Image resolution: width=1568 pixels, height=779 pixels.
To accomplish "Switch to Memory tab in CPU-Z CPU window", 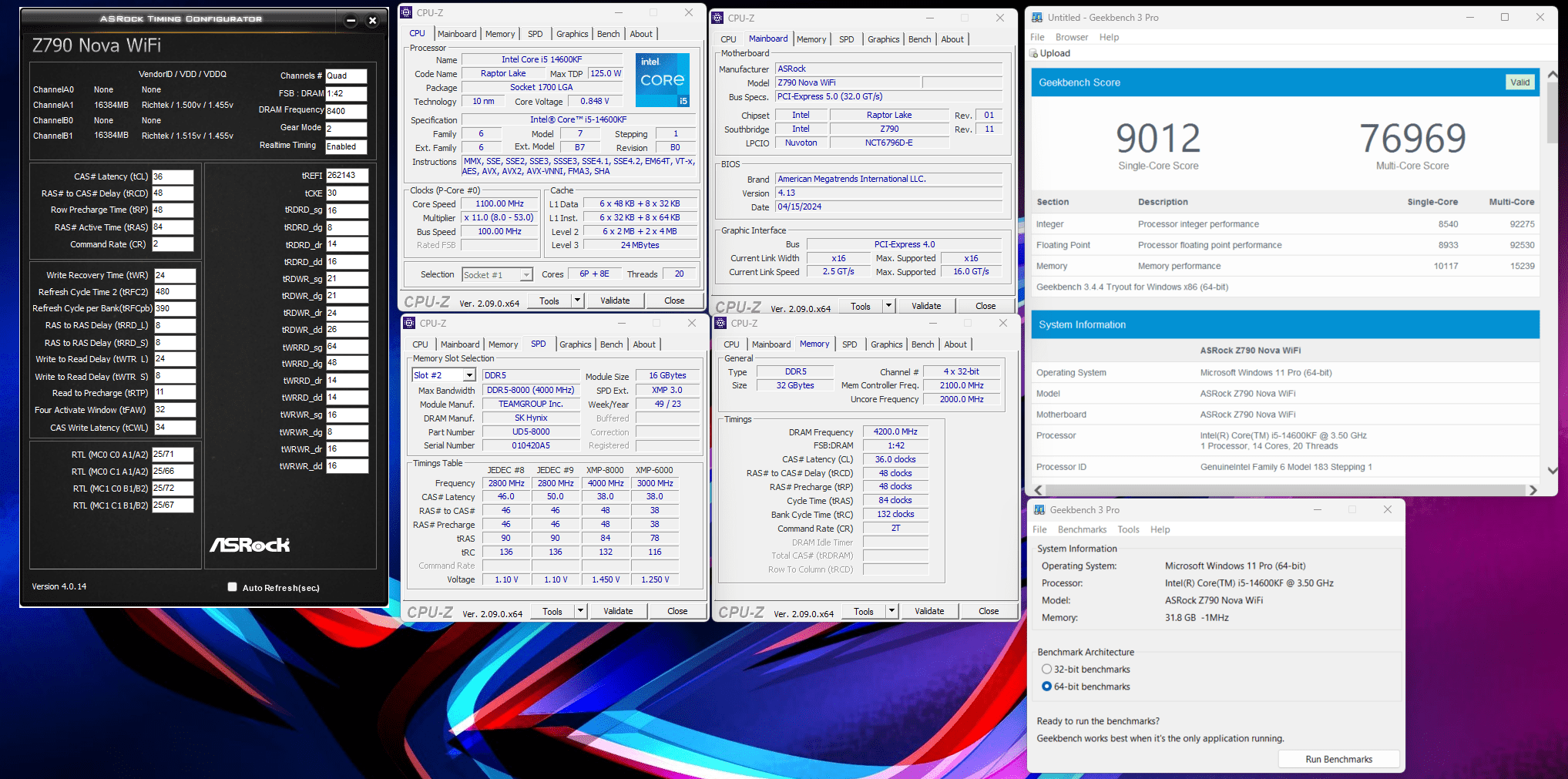I will pos(500,34).
